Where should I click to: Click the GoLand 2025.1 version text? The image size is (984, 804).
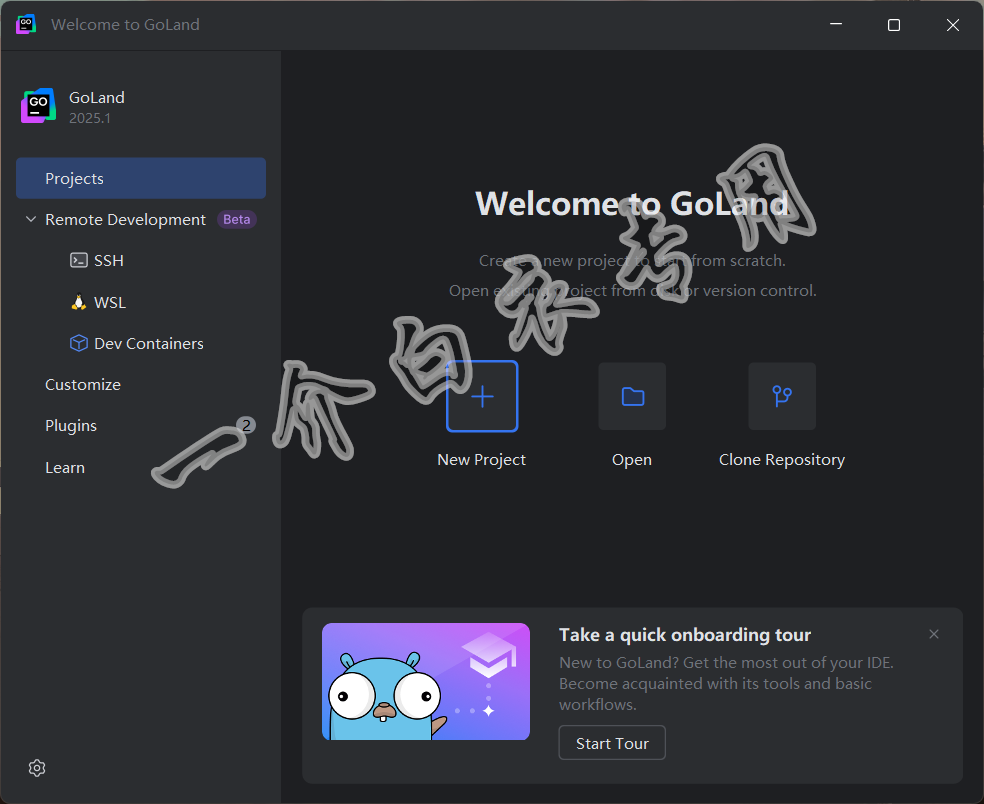[90, 118]
